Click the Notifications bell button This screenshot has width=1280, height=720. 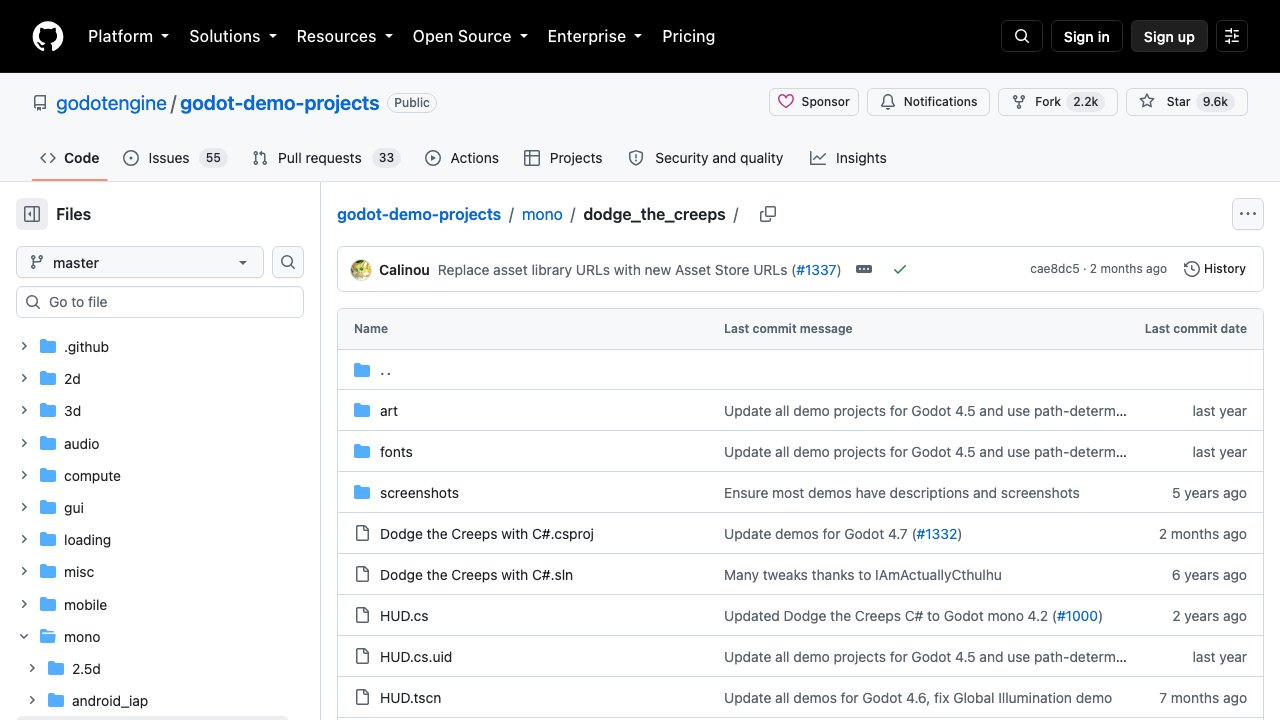coord(929,102)
